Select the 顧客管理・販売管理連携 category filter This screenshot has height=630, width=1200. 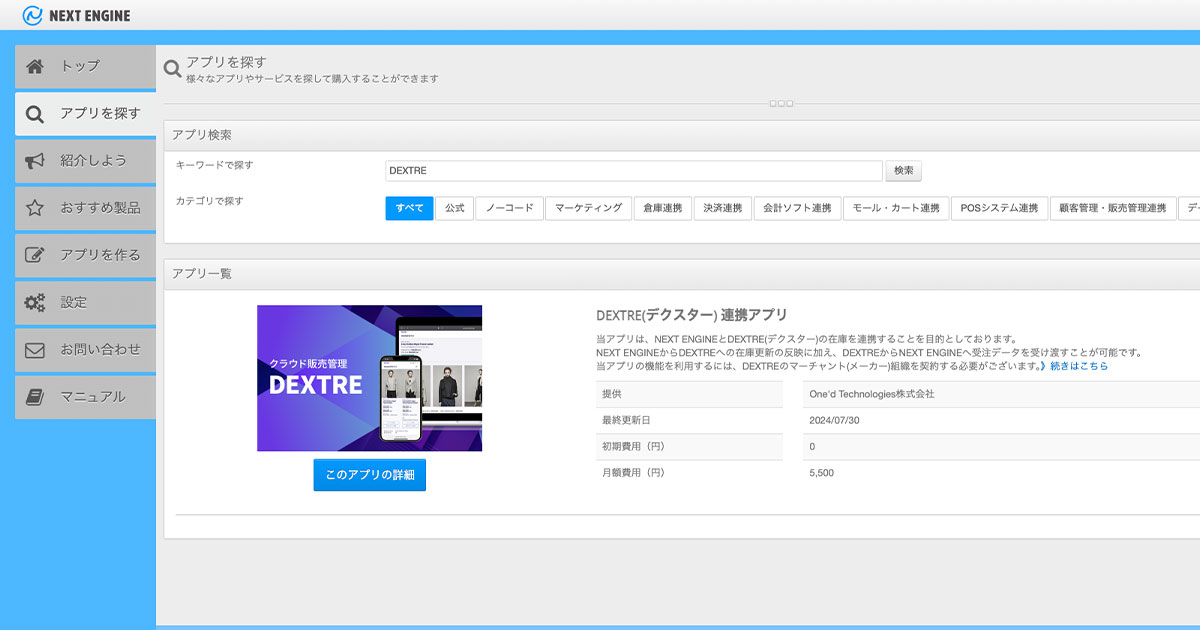(1113, 208)
